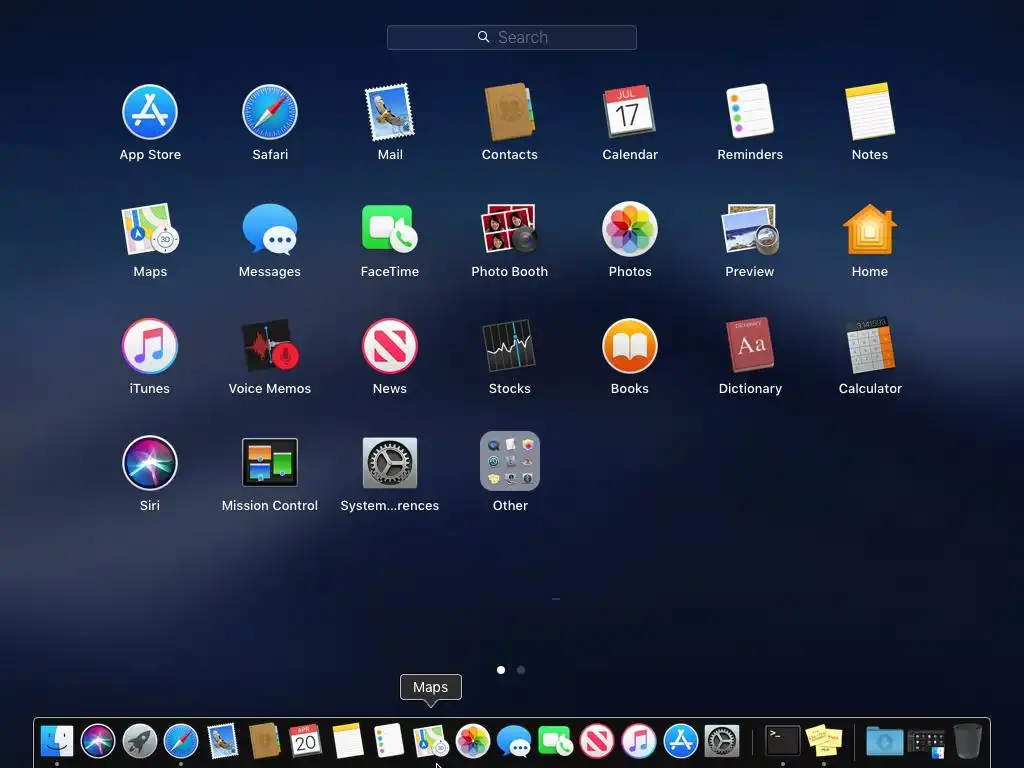1024x768 pixels.
Task: Open Siri in Launchpad grid
Action: point(150,462)
